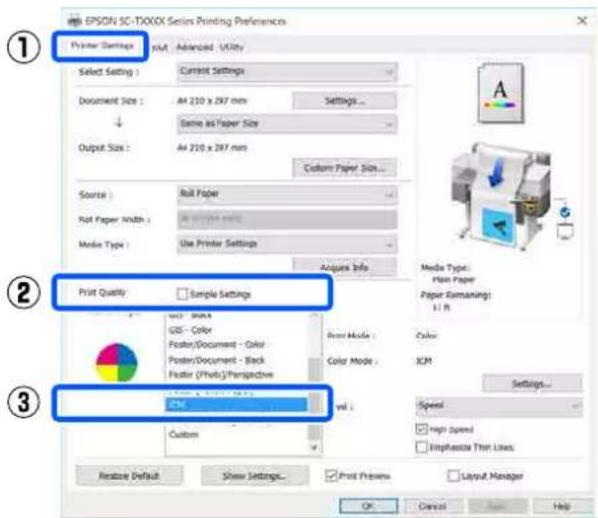
Task: Click the CMYK color wheel icon
Action: pos(116,362)
